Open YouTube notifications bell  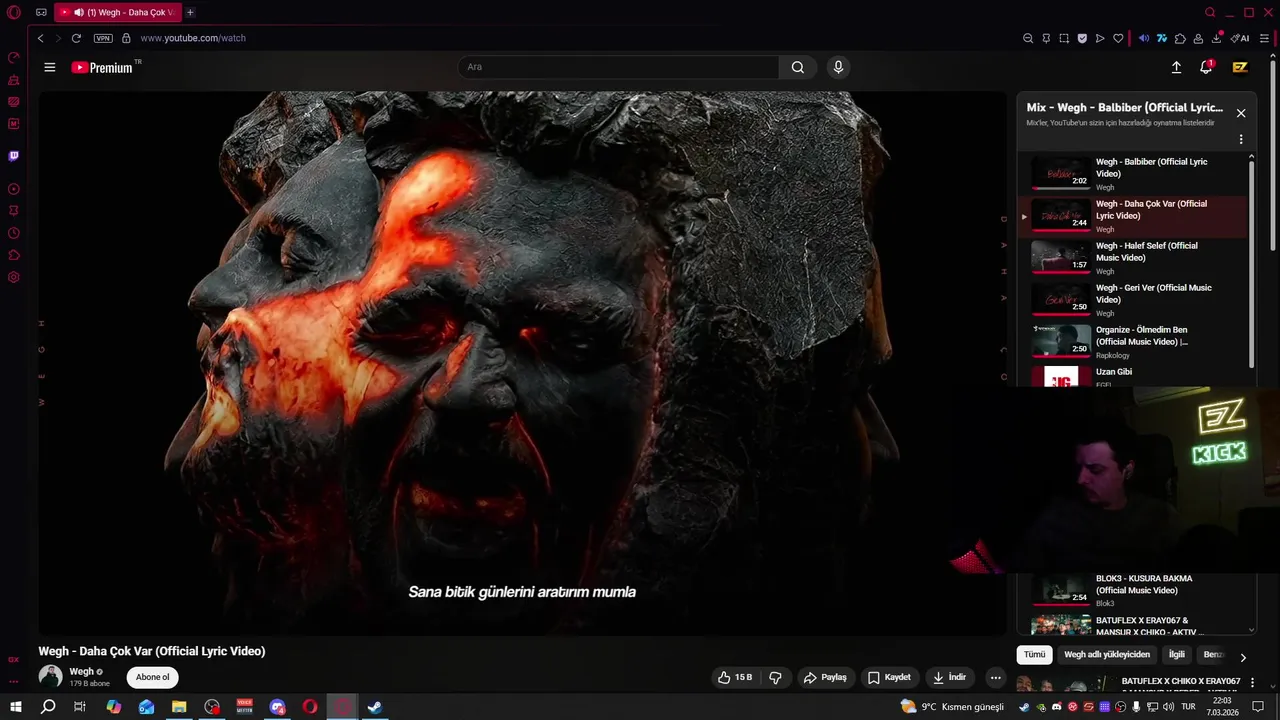coord(1206,67)
